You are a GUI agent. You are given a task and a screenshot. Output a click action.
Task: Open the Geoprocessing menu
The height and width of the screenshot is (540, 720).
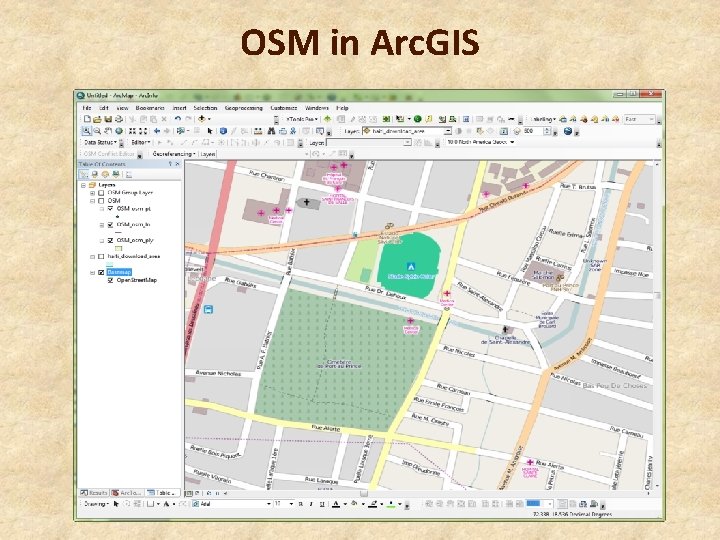[243, 108]
